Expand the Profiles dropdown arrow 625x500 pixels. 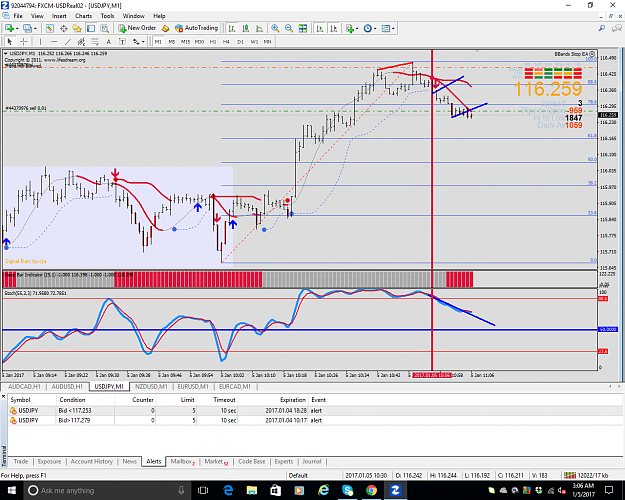click(35, 28)
